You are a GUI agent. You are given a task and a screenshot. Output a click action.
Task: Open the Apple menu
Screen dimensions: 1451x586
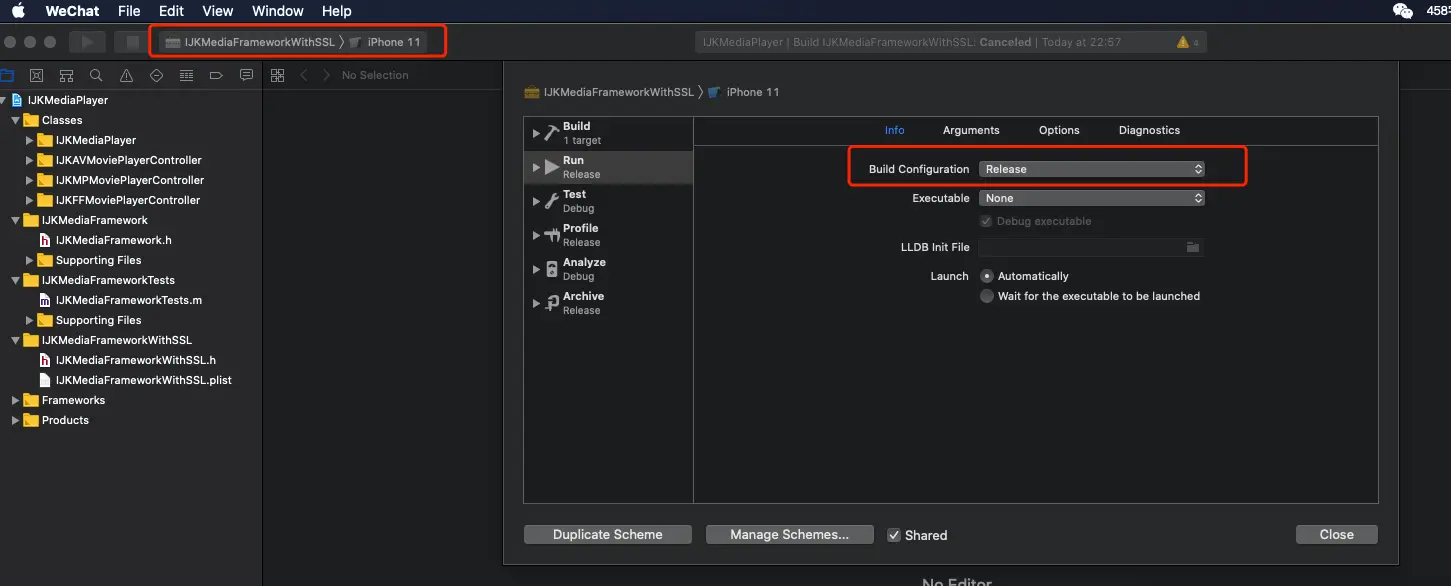tap(18, 11)
